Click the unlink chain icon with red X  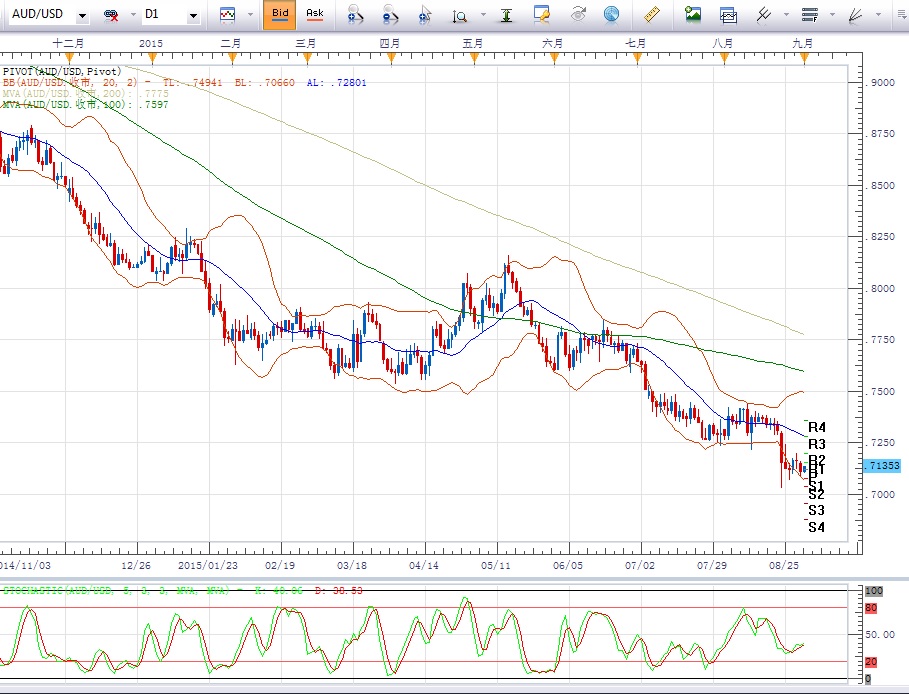(x=112, y=15)
